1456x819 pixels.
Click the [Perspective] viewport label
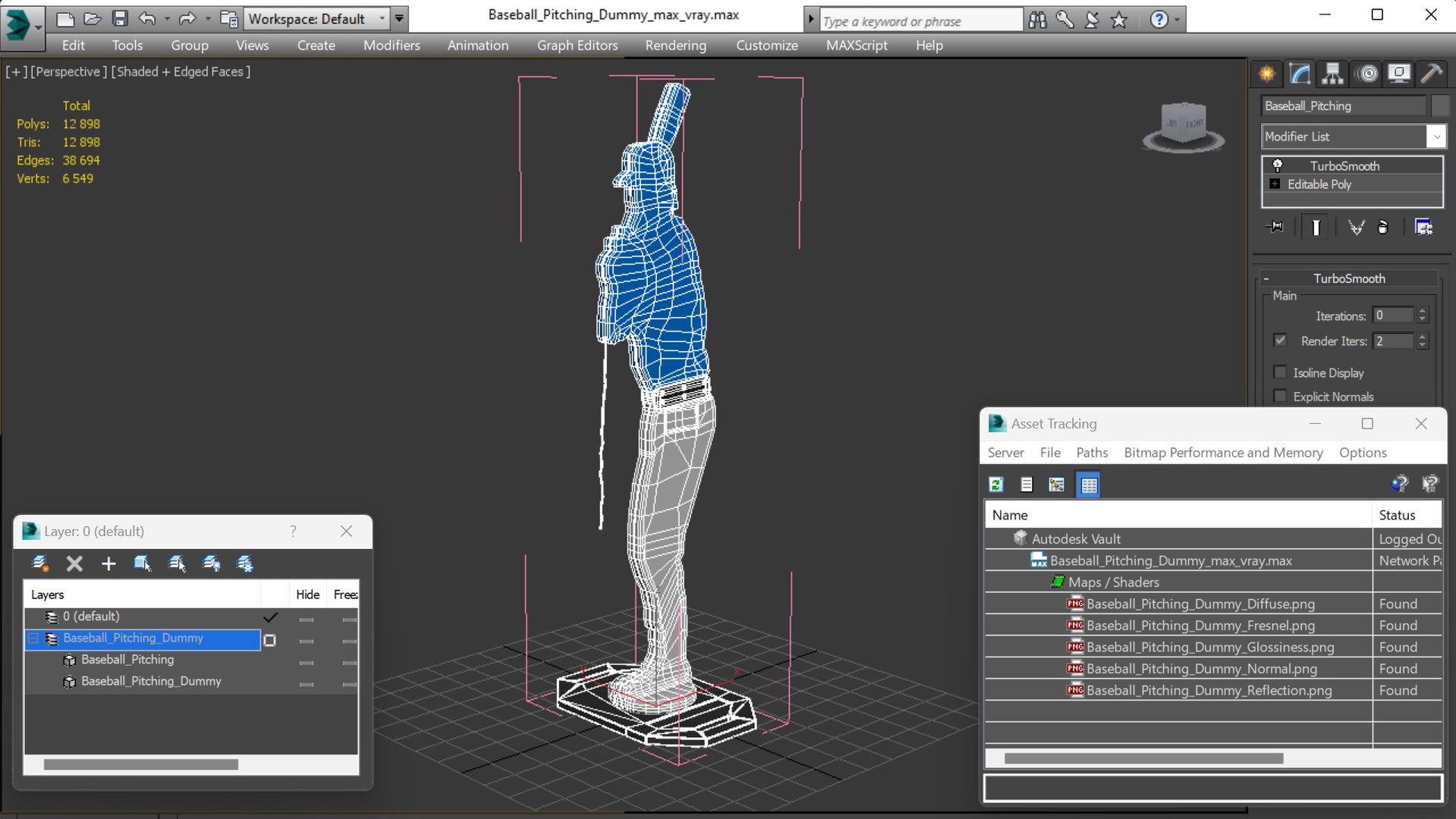(68, 71)
